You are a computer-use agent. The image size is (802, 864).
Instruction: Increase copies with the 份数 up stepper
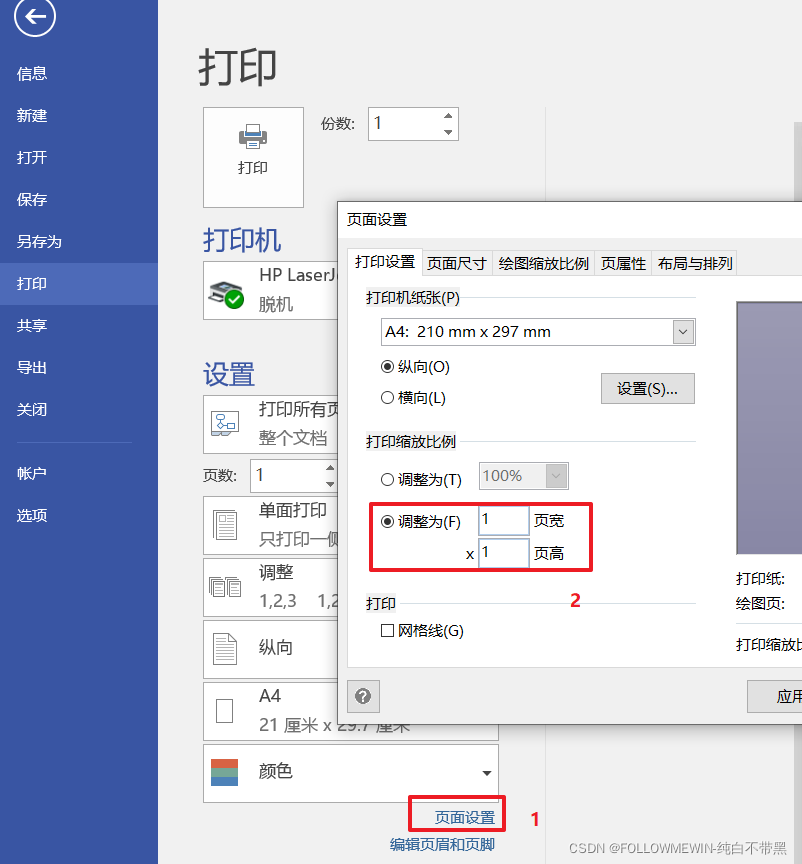(x=448, y=116)
